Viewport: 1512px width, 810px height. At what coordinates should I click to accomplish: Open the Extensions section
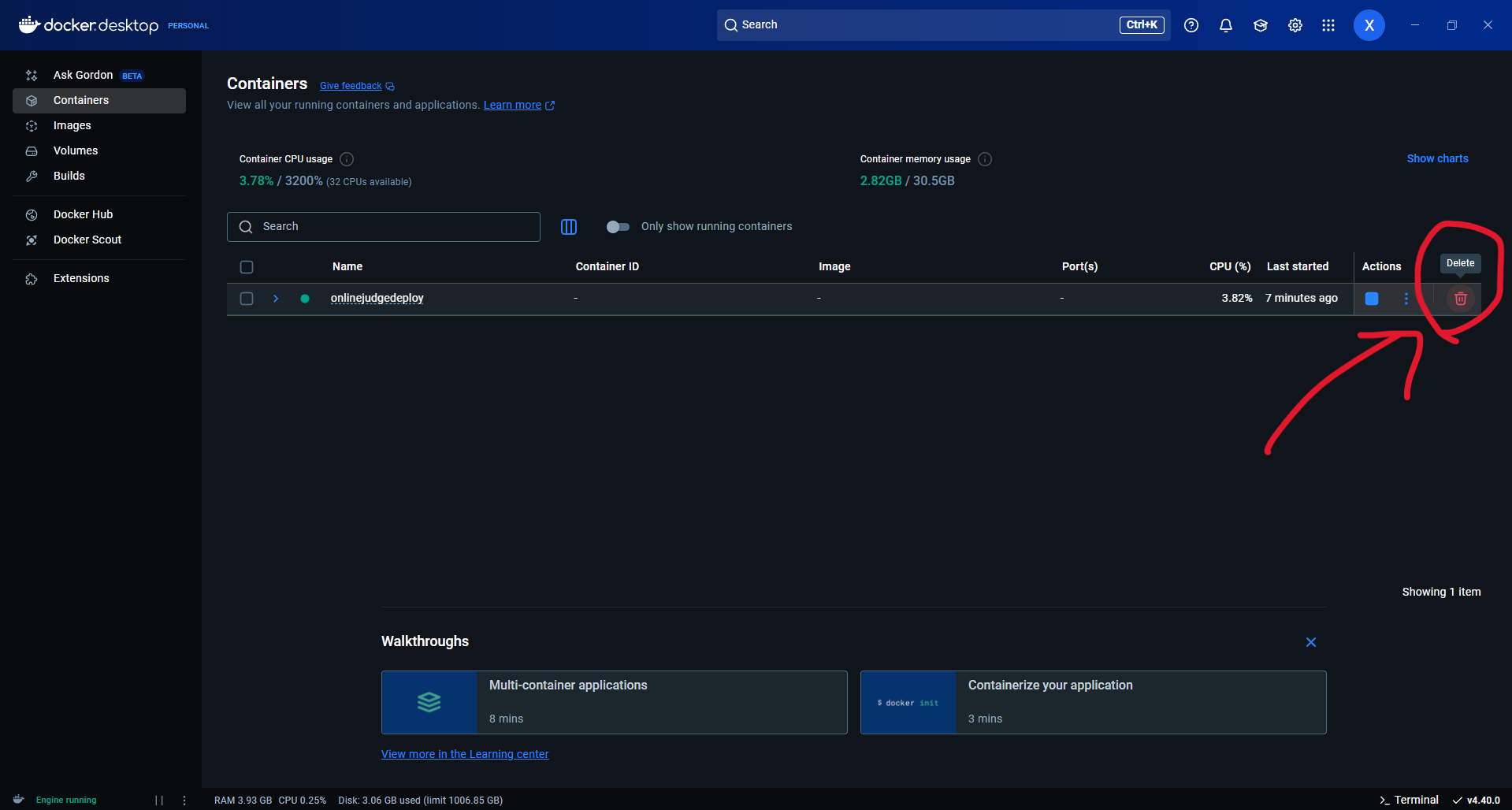[99, 278]
